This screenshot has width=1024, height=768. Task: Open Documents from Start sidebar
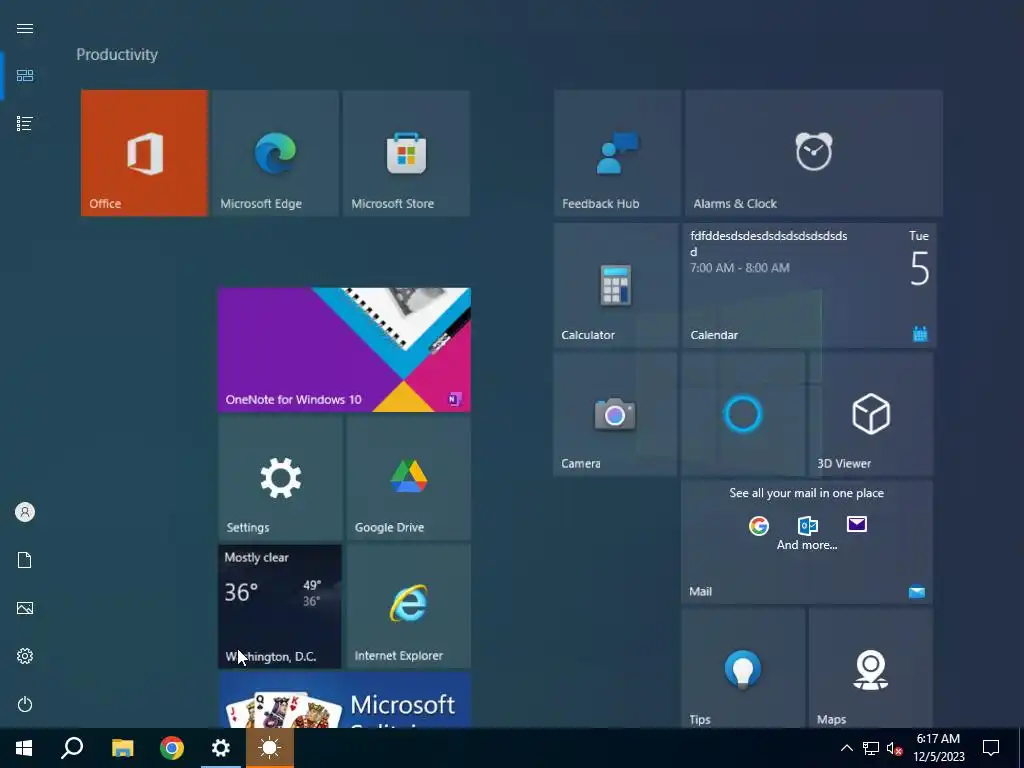pyautogui.click(x=25, y=560)
